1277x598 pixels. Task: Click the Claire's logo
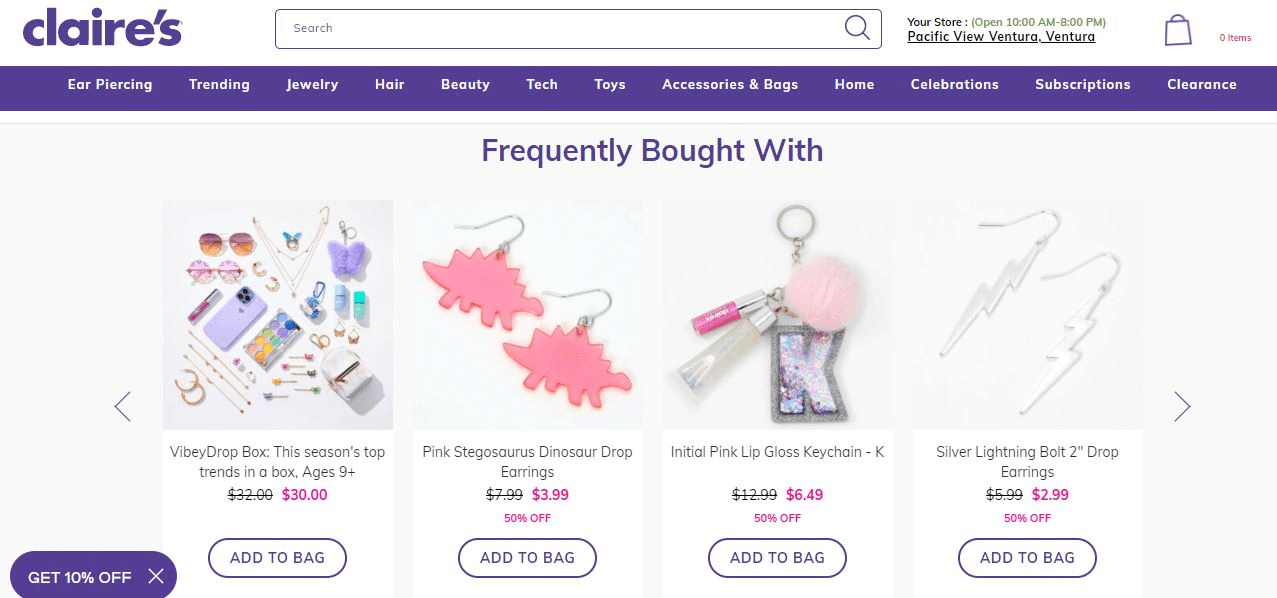[102, 28]
